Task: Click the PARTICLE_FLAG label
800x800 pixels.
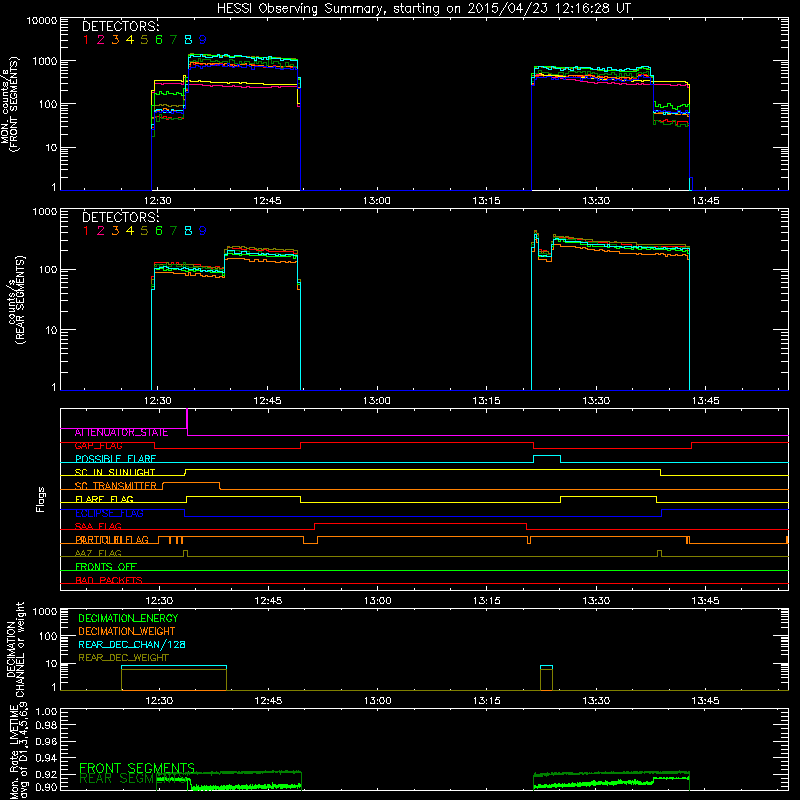Action: click(112, 540)
